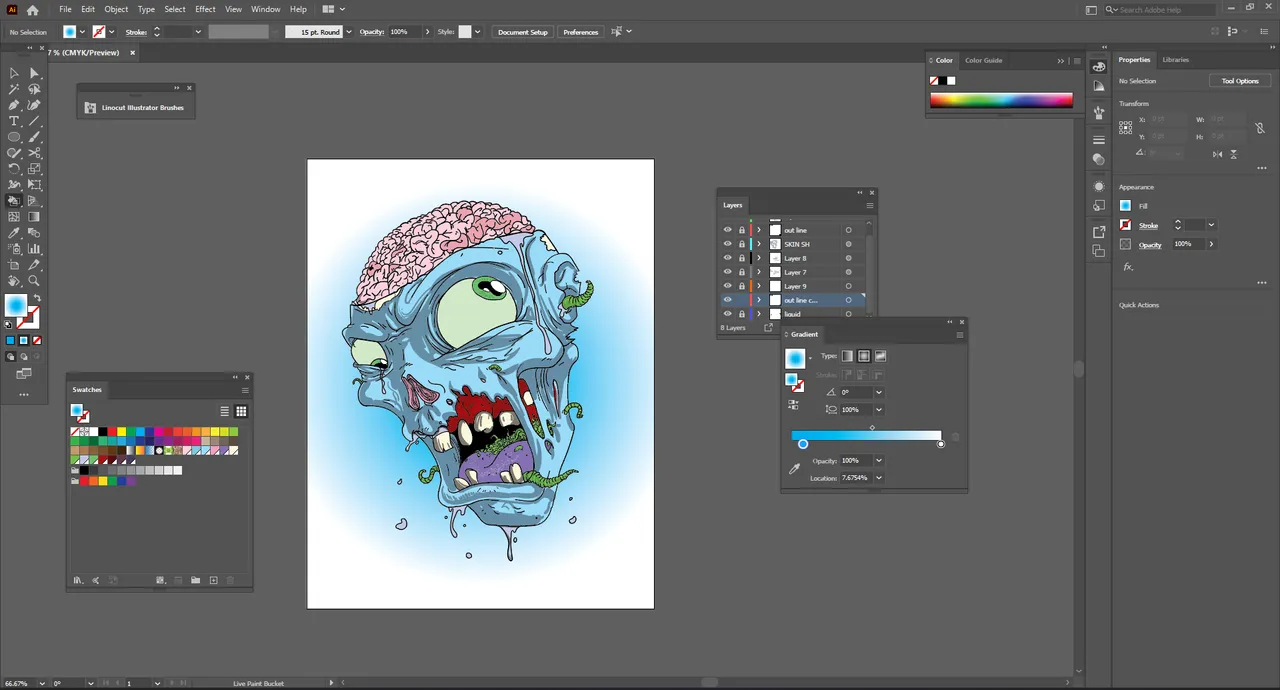This screenshot has width=1280, height=690.
Task: Select the Rotate tool
Action: (x=14, y=169)
